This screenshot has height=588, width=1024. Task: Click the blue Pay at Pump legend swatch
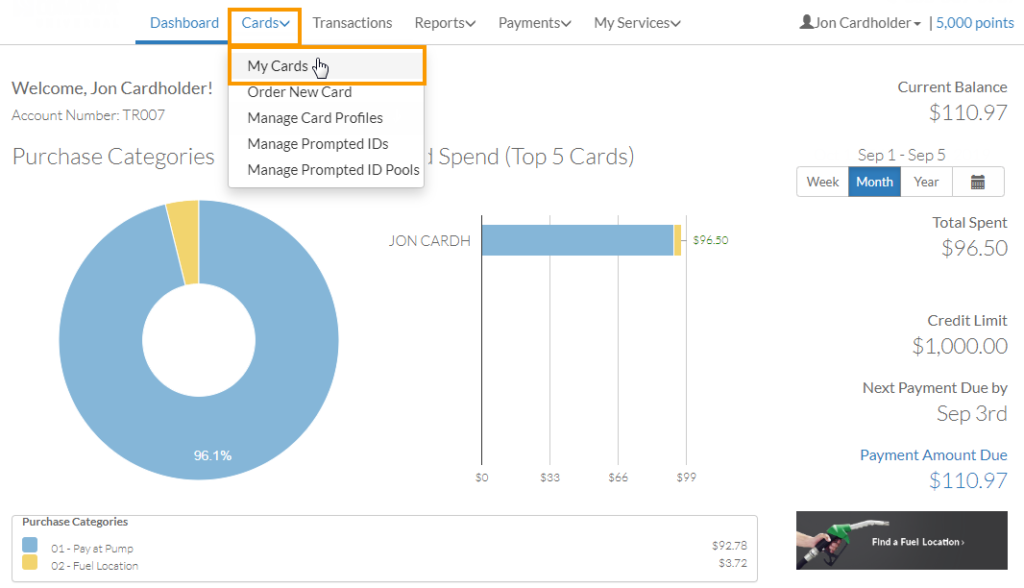tap(29, 545)
